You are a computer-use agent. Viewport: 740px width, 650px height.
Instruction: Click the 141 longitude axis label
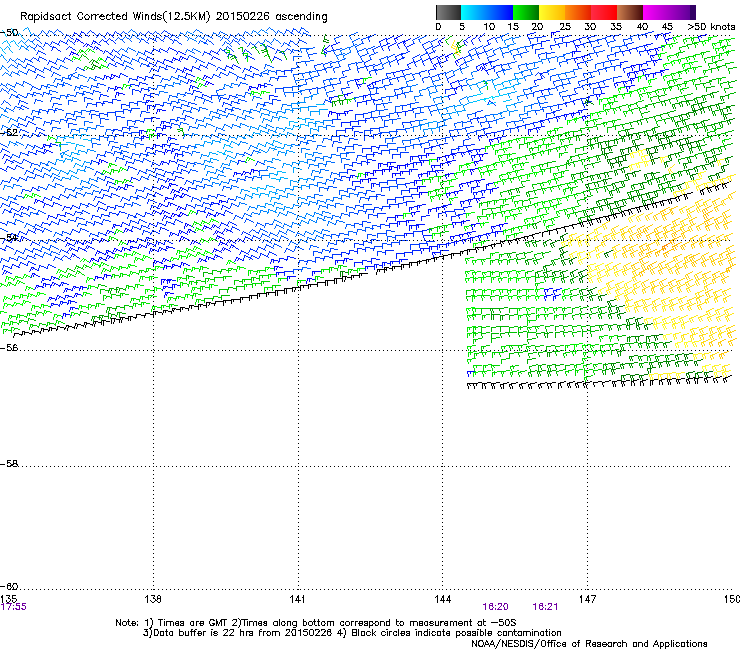(x=297, y=599)
